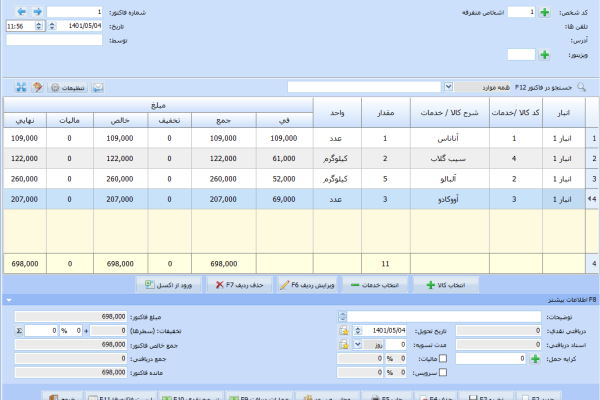Click the 69,000 price cell
600x400 pixels.
(284, 199)
